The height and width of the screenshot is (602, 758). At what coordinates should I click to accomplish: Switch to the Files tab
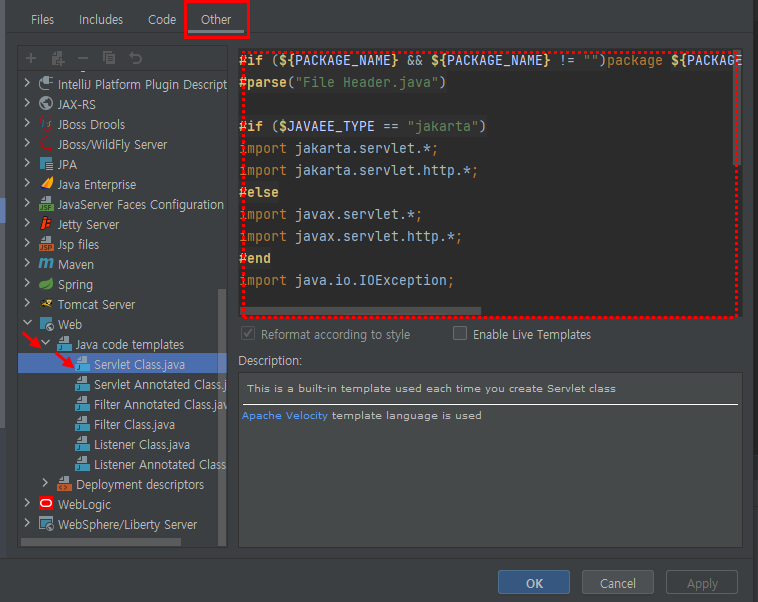[x=42, y=20]
